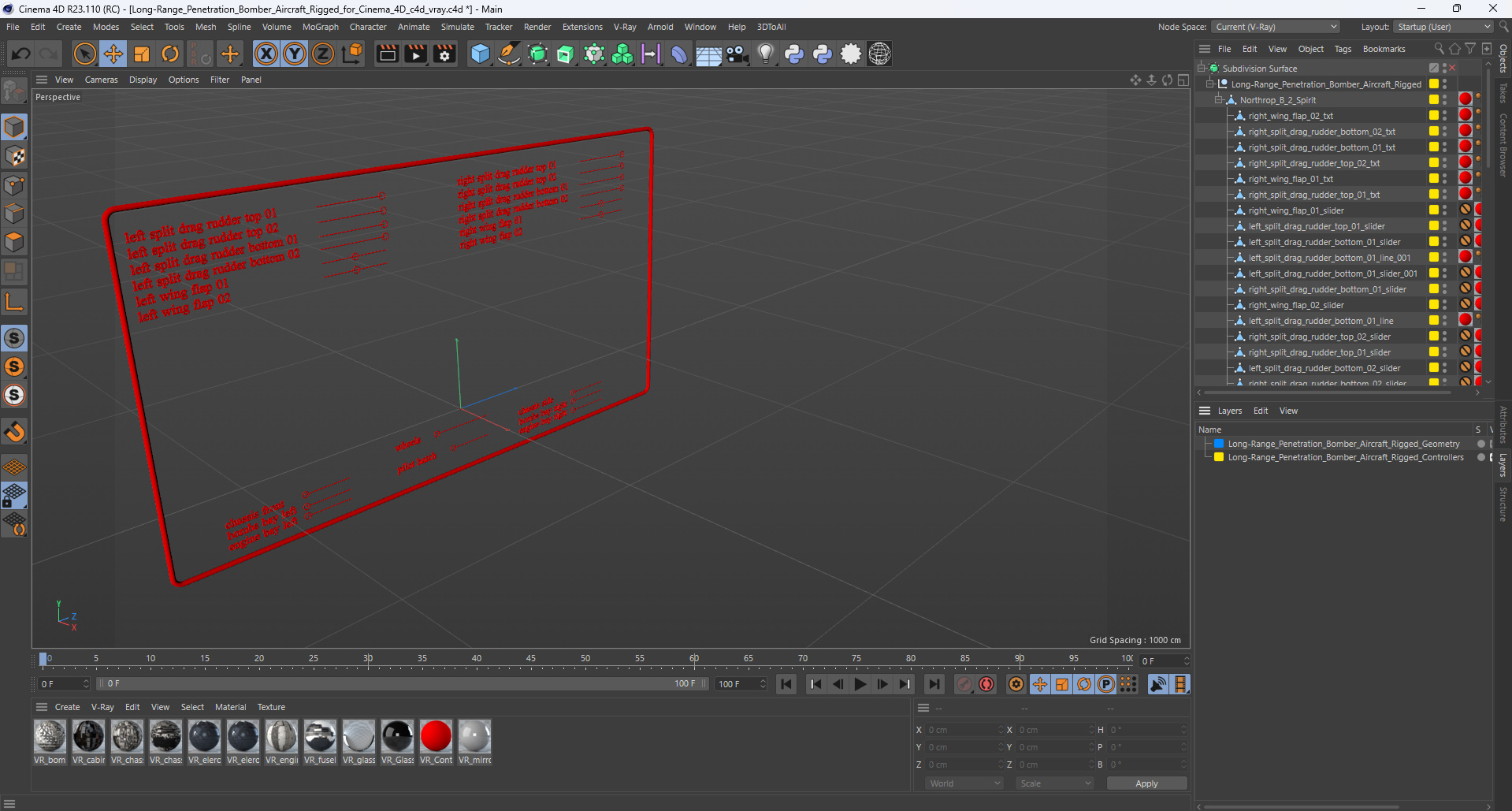Toggle solo for Controllers layer
This screenshot has height=811, width=1512.
coord(1481,457)
